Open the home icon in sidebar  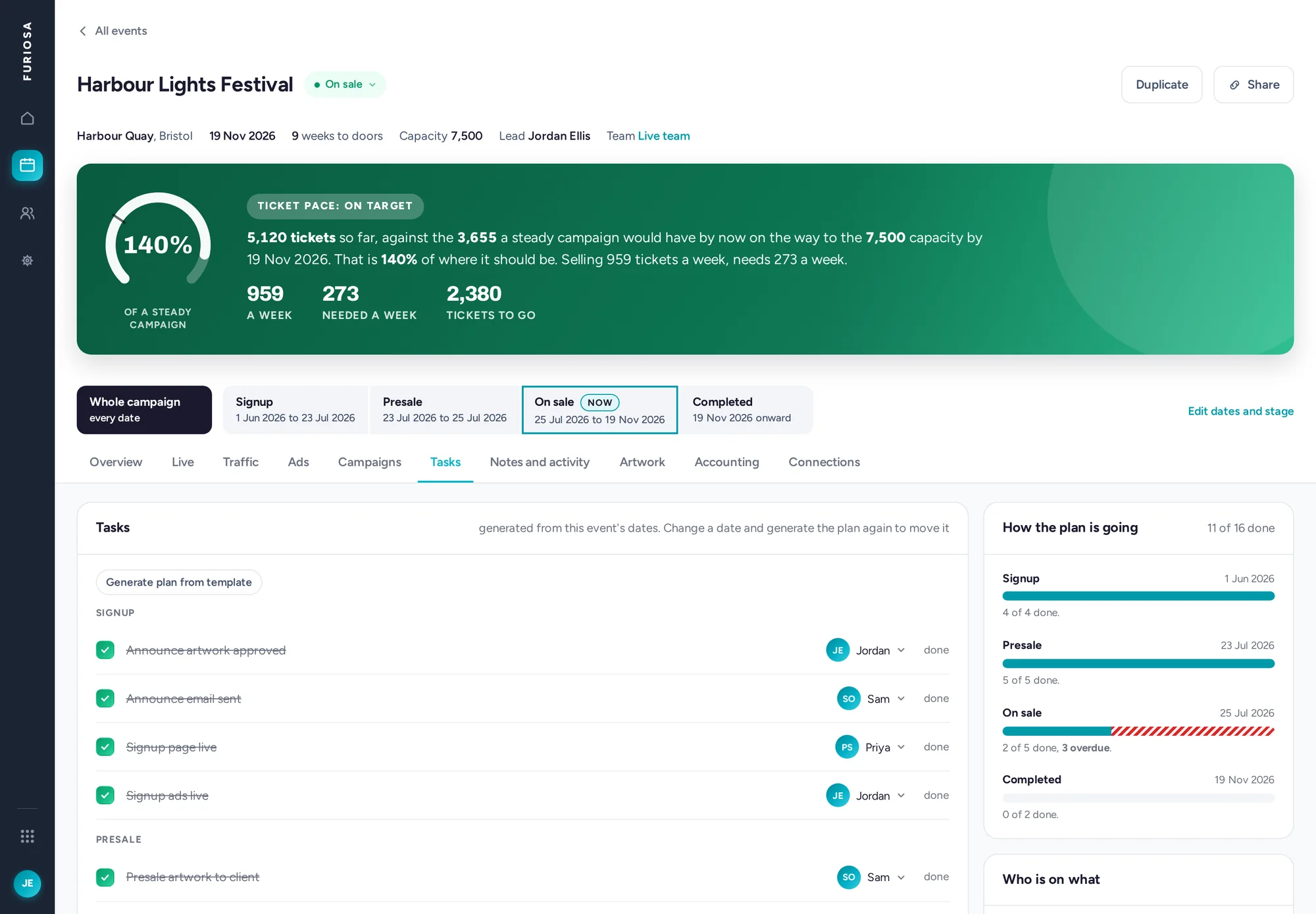click(27, 118)
